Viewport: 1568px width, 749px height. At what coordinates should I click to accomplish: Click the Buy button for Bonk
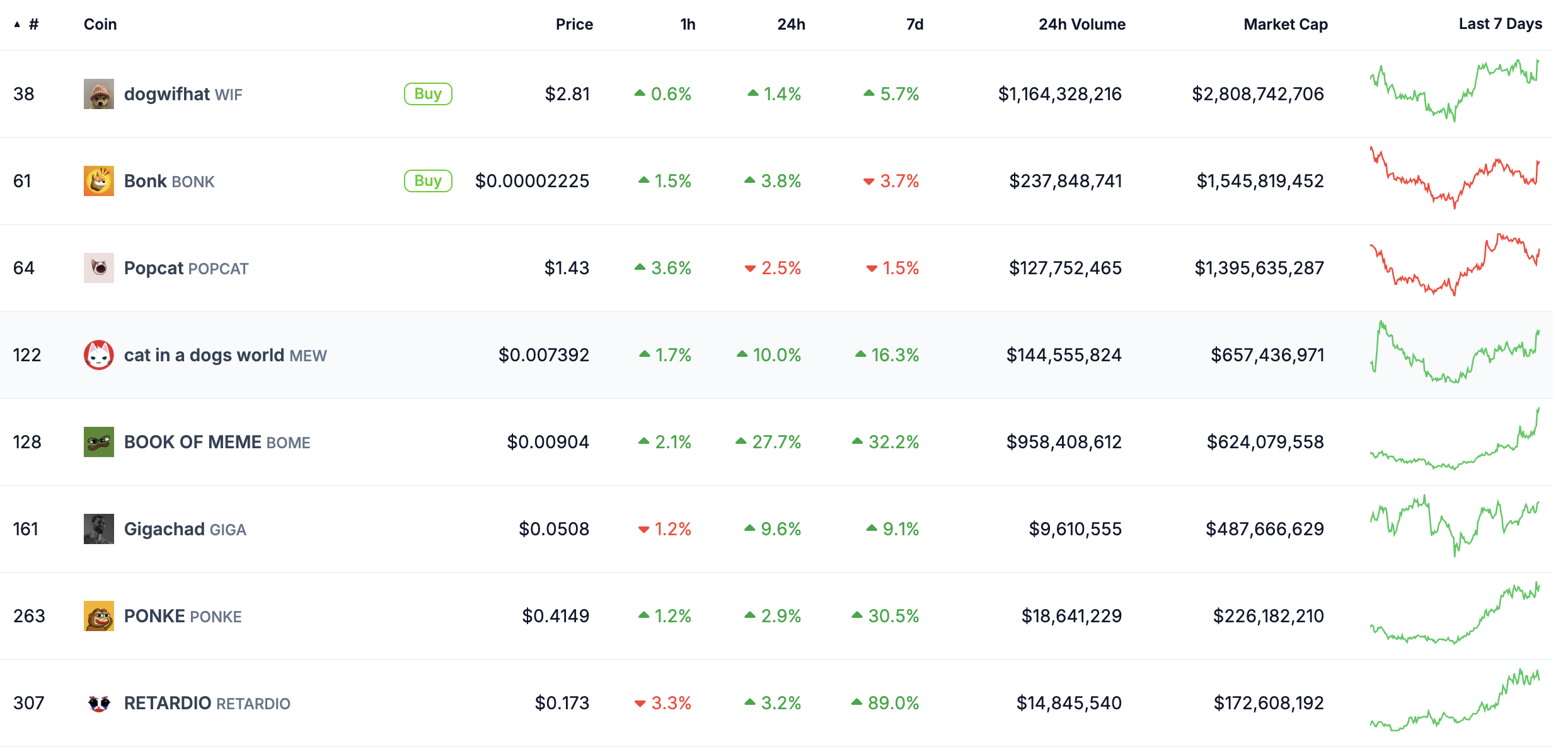coord(428,181)
